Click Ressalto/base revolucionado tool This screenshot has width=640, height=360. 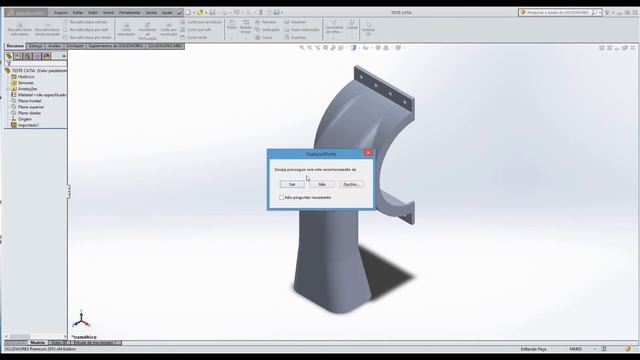pyautogui.click(x=47, y=29)
